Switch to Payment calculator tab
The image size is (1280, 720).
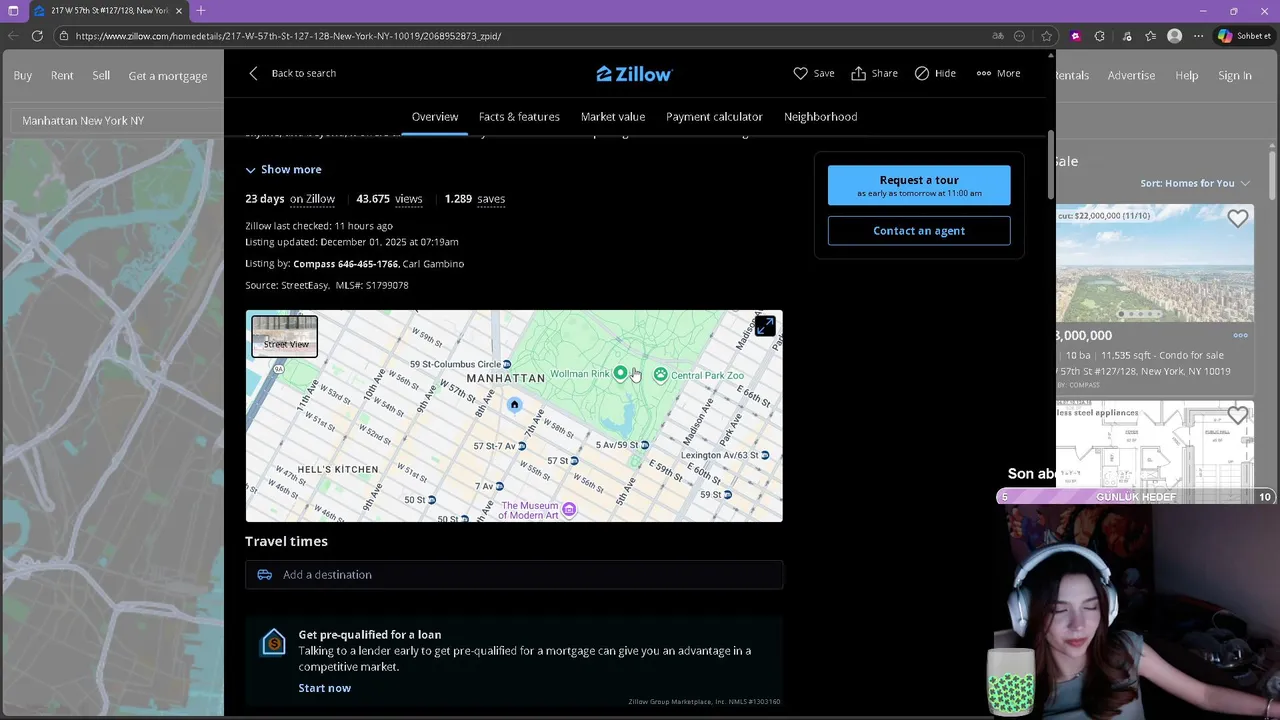click(714, 116)
